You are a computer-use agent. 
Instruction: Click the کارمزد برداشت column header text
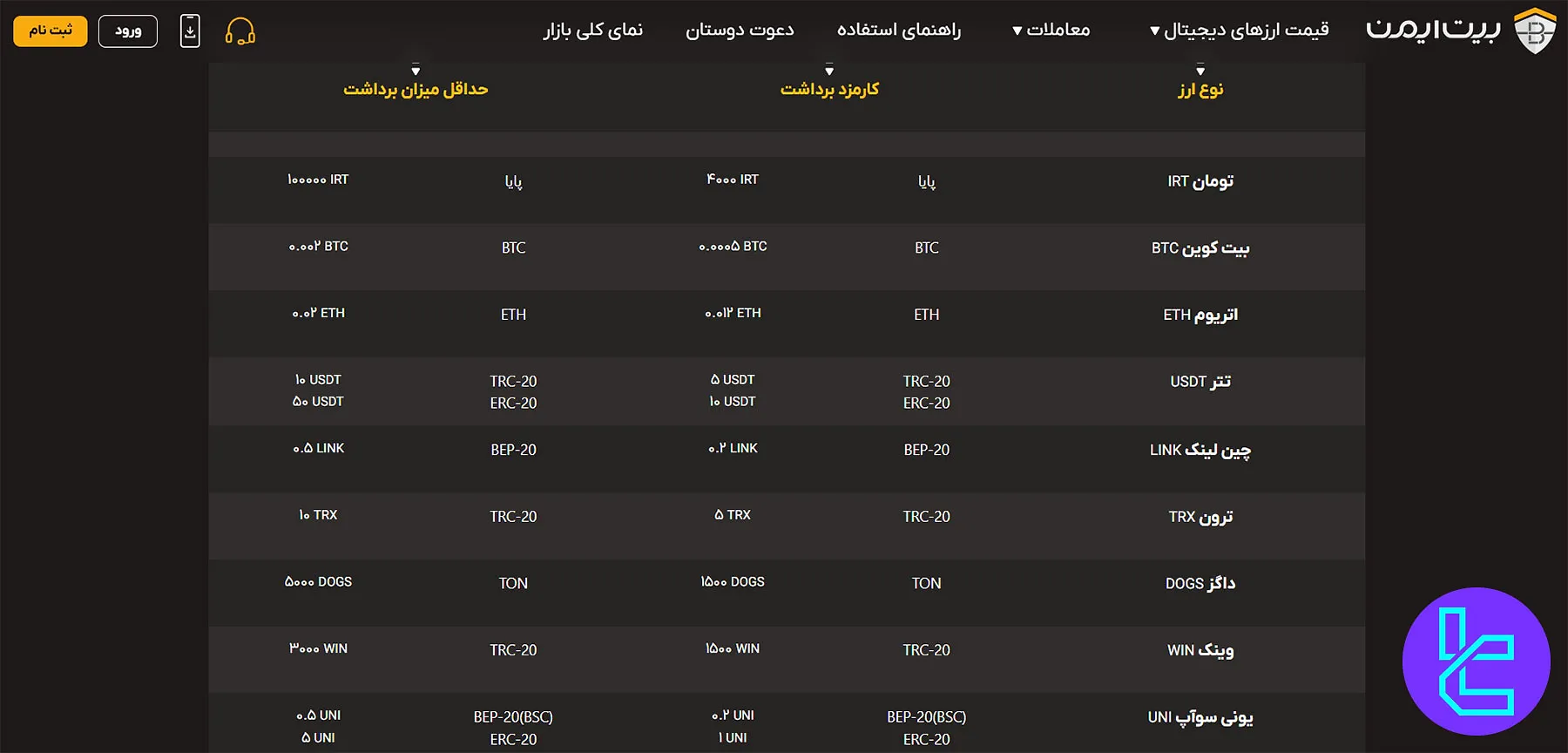point(829,89)
